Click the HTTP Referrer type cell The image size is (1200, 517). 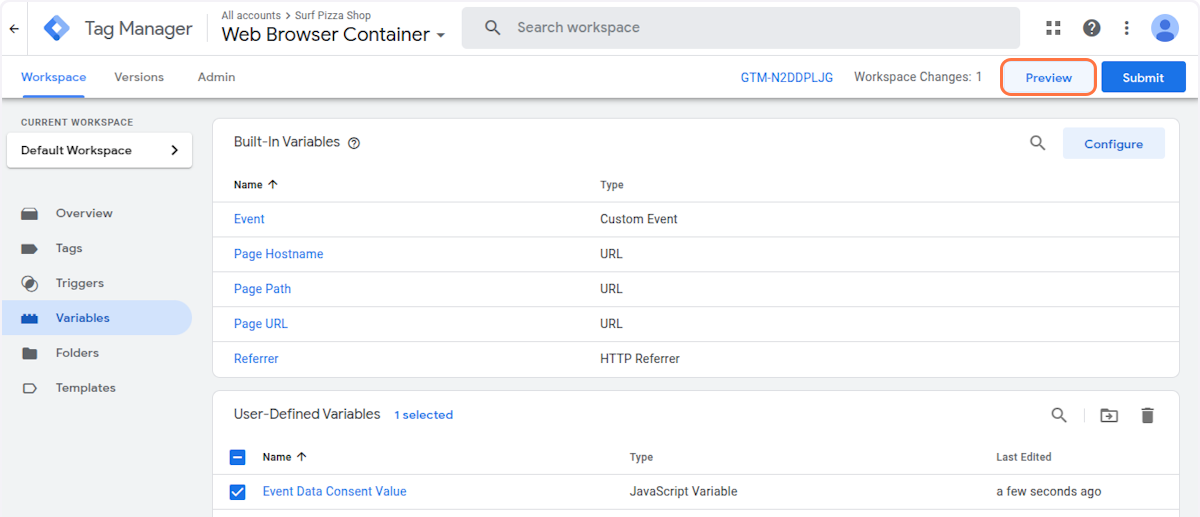[640, 359]
